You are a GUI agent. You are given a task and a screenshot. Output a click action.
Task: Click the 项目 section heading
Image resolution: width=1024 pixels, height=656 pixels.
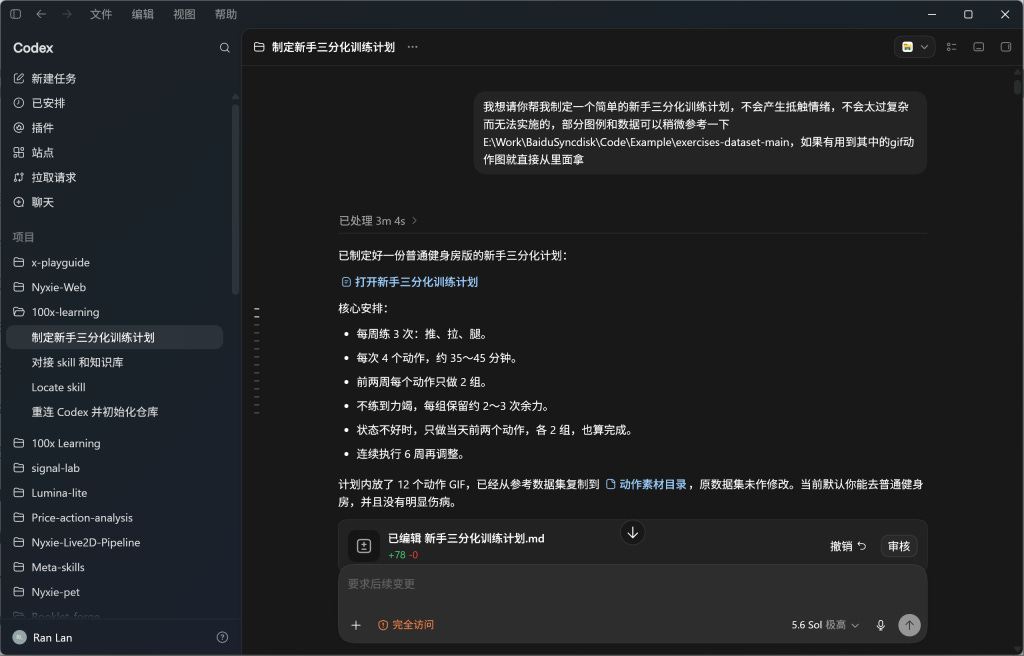(x=24, y=237)
